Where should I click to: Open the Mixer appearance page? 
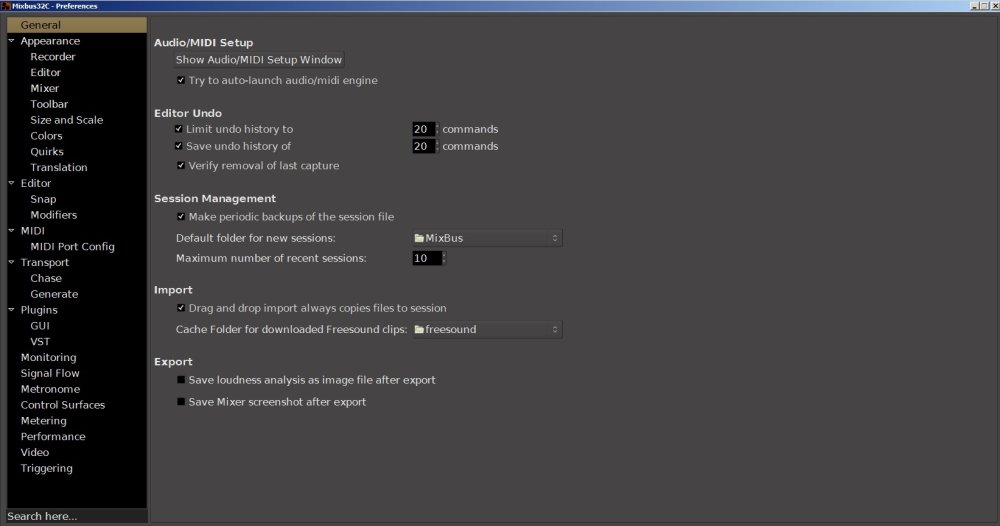(x=45, y=88)
